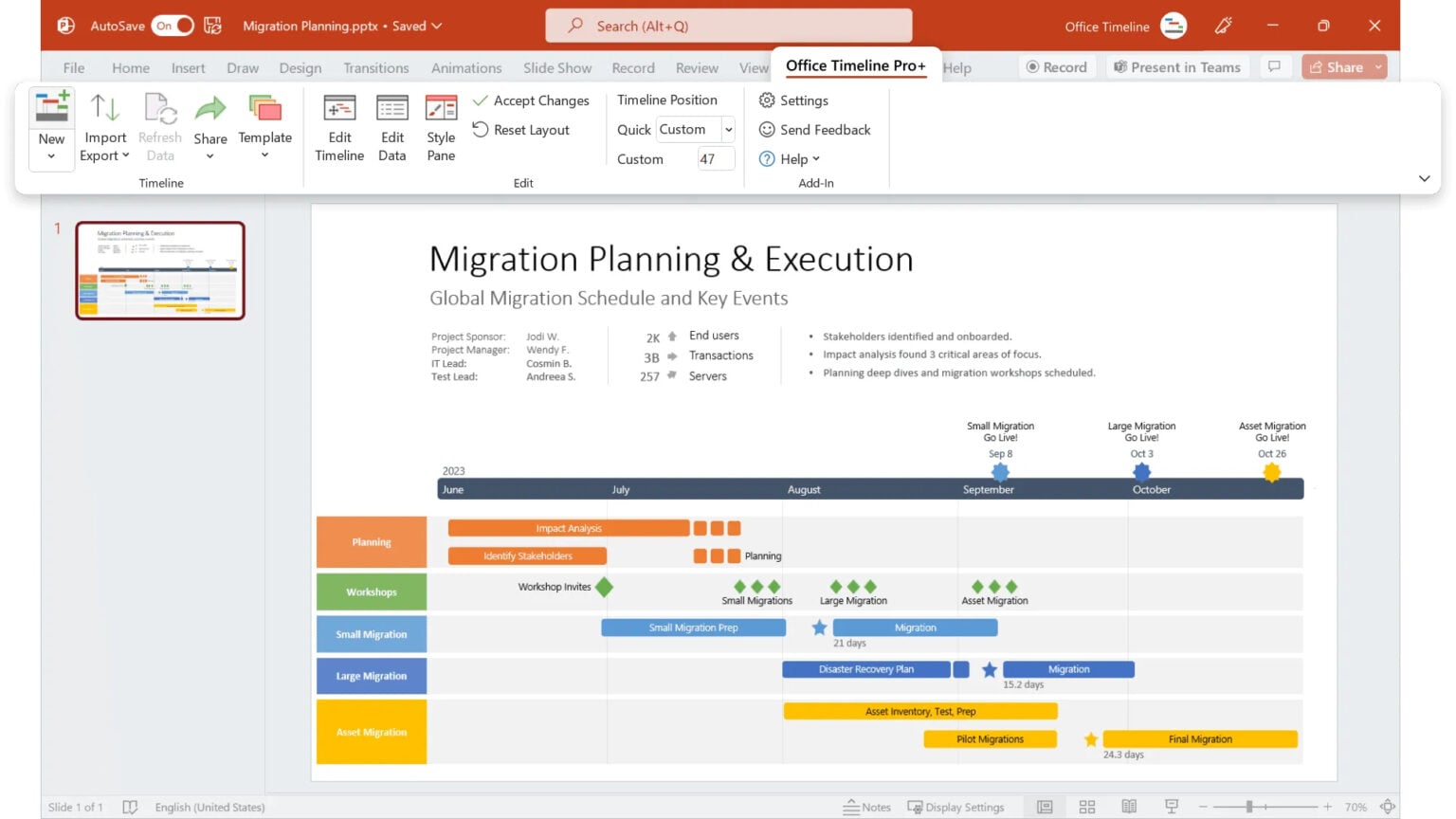Viewport: 1456px width, 819px height.
Task: Switch to Normal view in status bar
Action: [x=1045, y=807]
